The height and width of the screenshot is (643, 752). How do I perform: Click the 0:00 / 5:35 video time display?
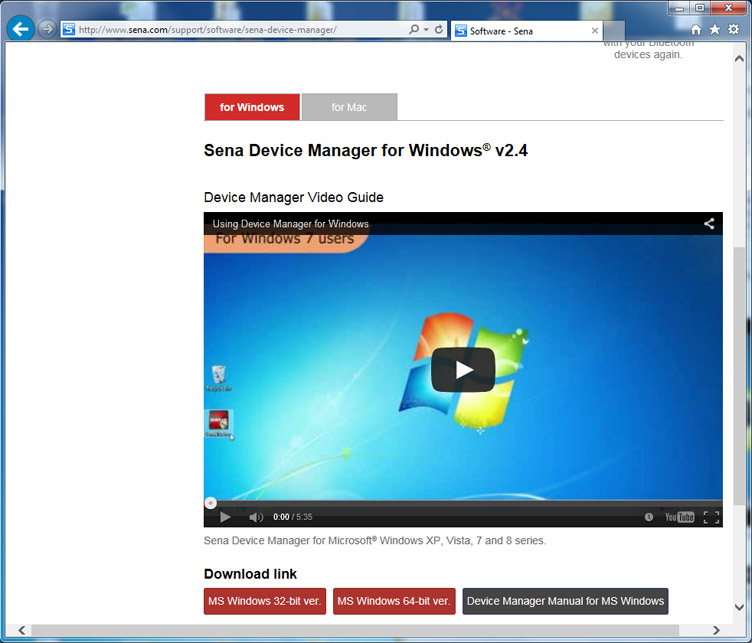293,517
